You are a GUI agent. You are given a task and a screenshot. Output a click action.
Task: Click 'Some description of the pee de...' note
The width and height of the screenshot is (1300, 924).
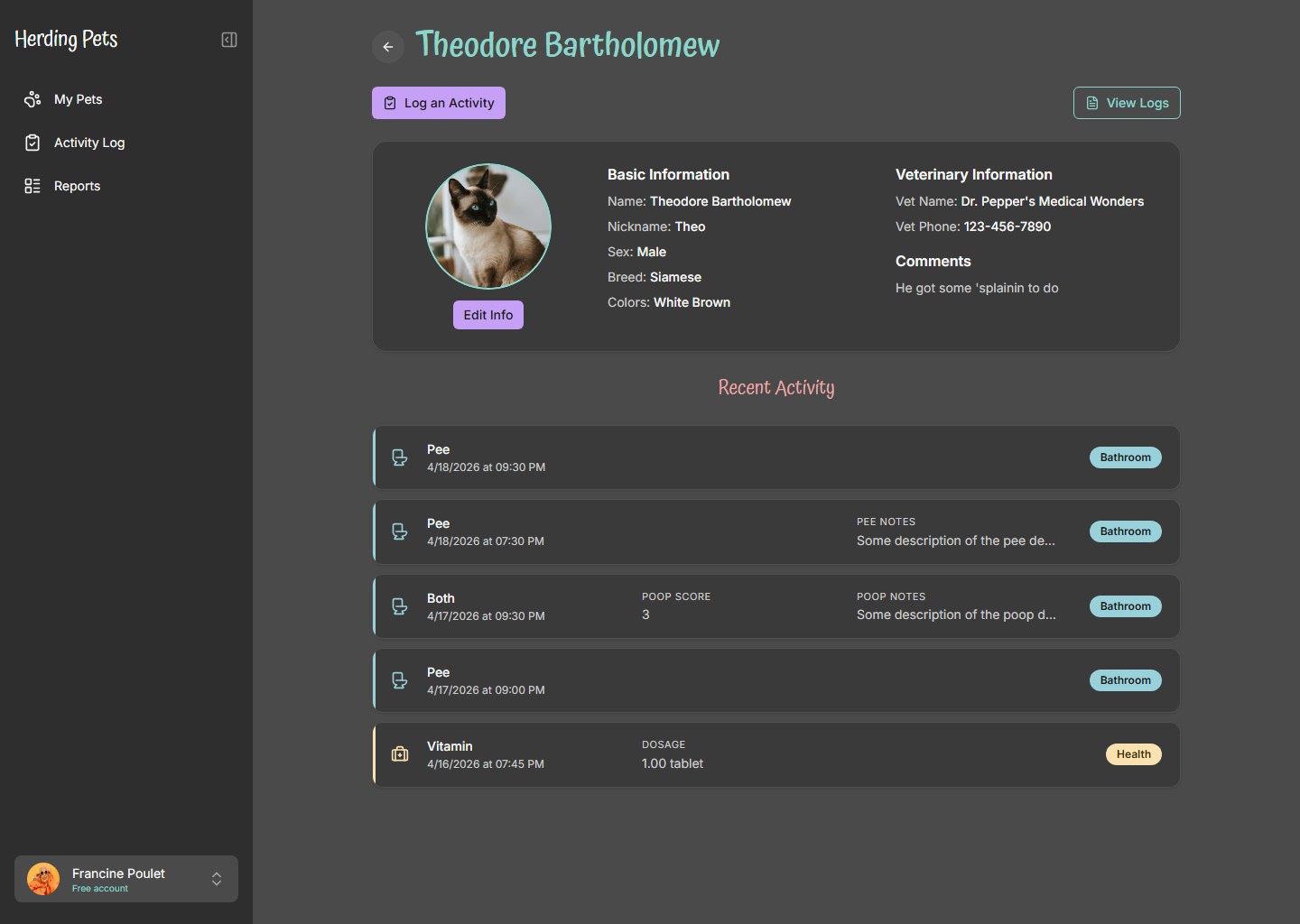(956, 541)
